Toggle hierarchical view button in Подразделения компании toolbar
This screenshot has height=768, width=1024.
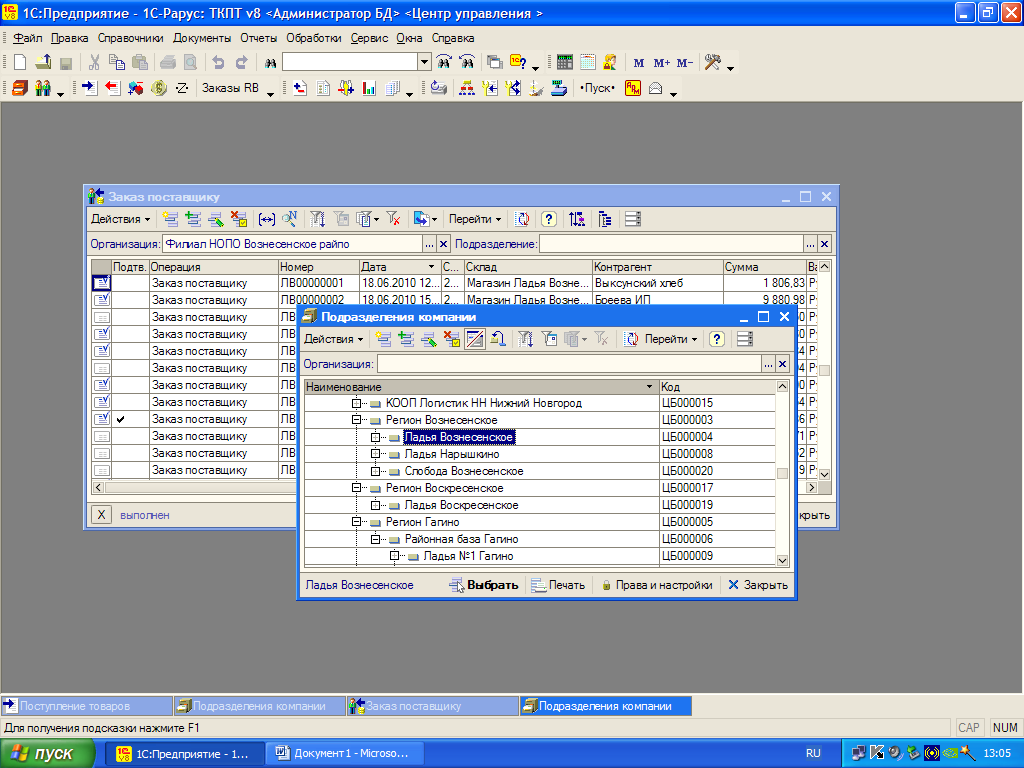475,339
